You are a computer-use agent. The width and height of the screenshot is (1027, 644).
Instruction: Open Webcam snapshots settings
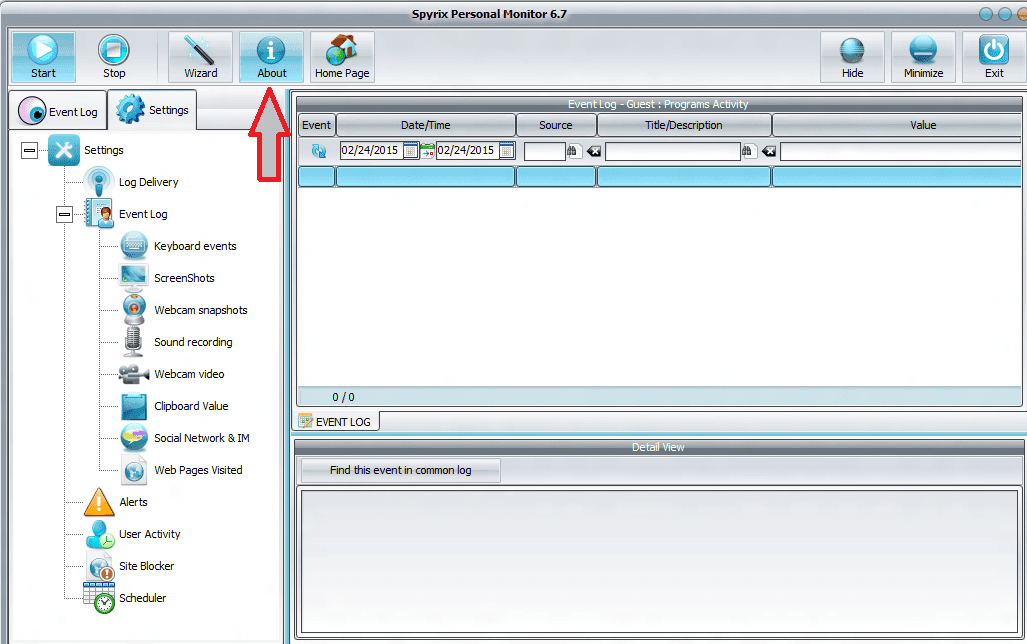coord(200,310)
